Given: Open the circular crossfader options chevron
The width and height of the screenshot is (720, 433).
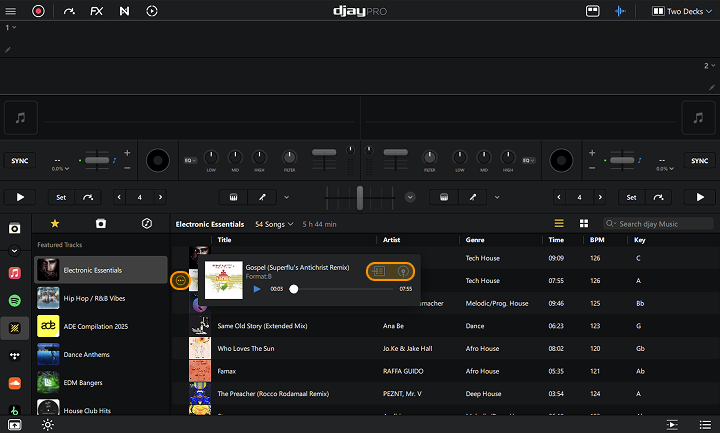Looking at the screenshot, I should pos(410,197).
